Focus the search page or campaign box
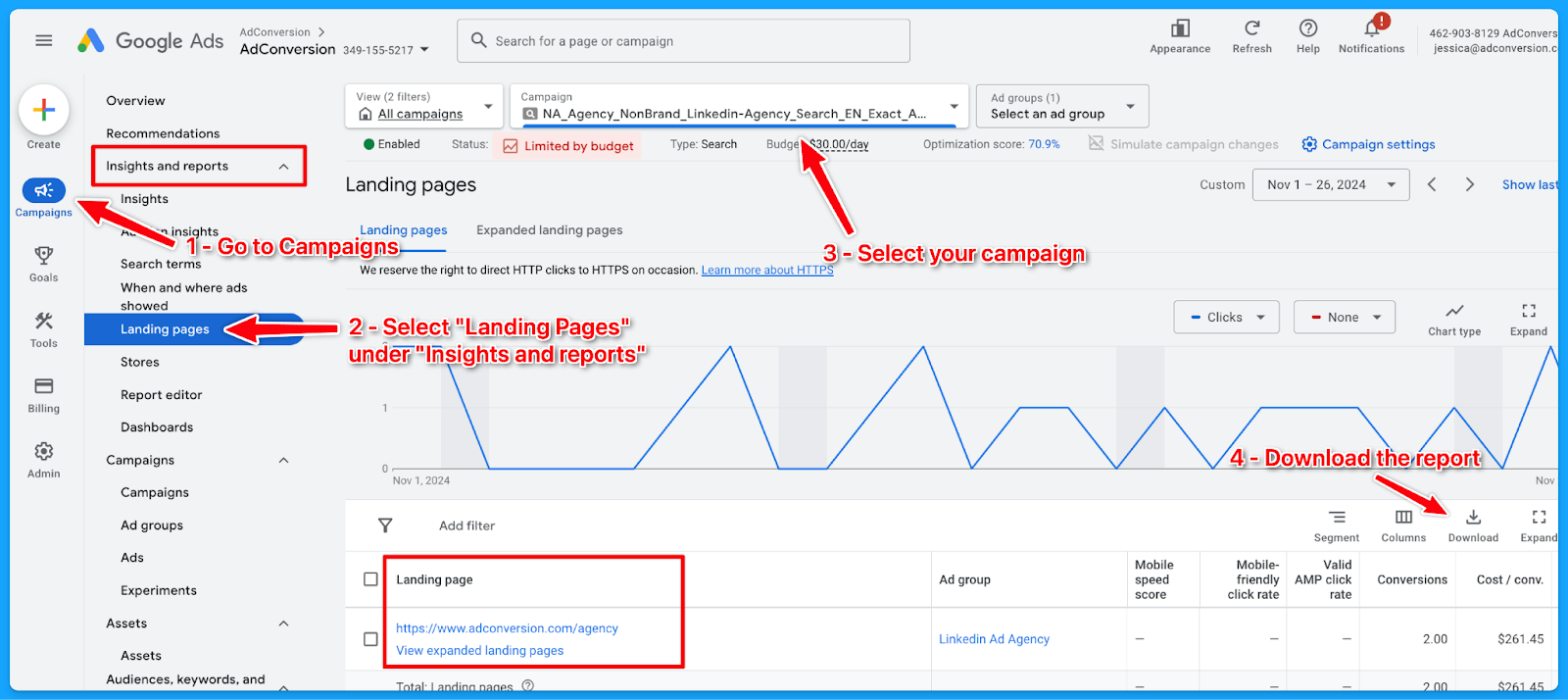The width and height of the screenshot is (1568, 700). coord(683,40)
